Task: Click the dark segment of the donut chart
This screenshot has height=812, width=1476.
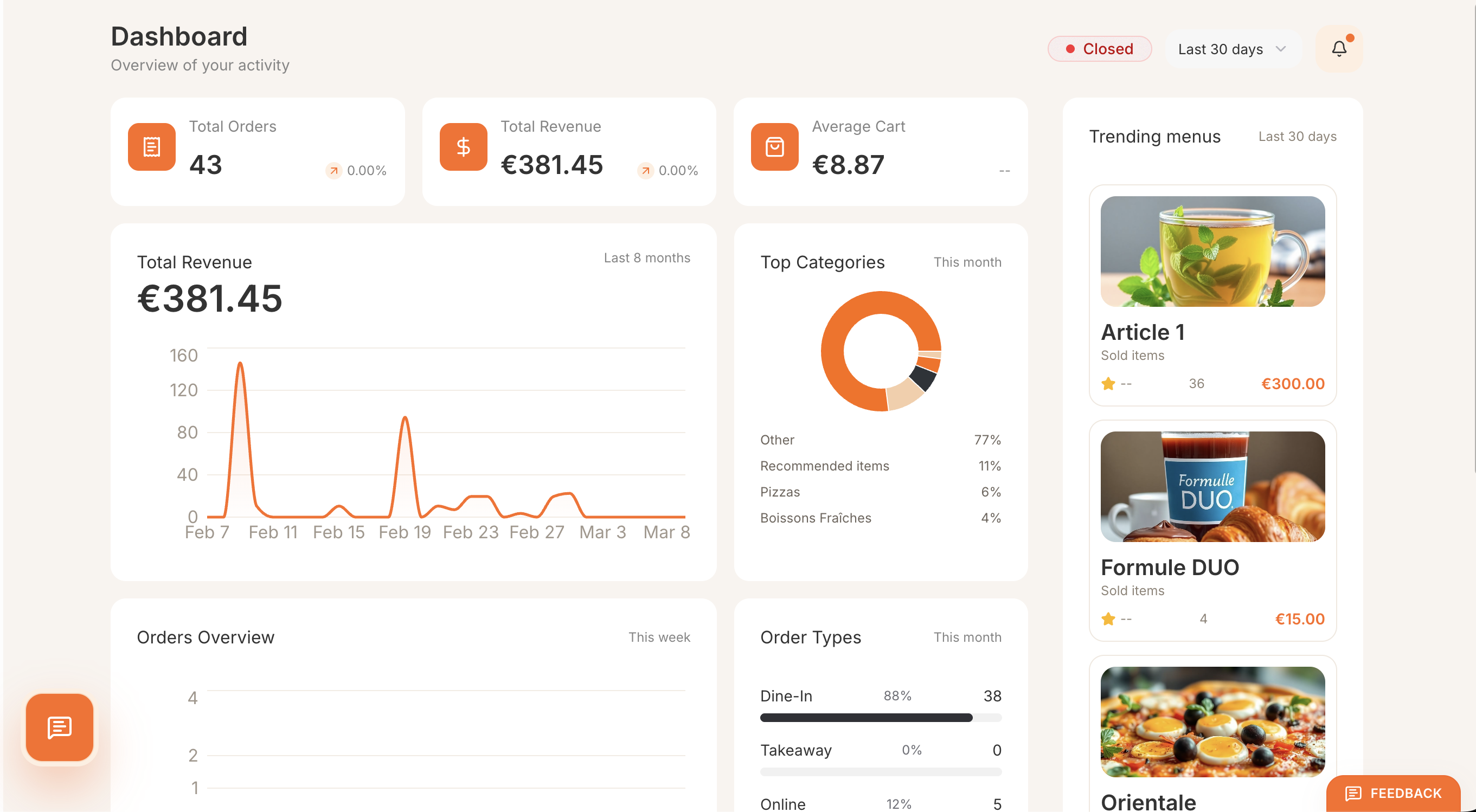Action: click(x=923, y=377)
